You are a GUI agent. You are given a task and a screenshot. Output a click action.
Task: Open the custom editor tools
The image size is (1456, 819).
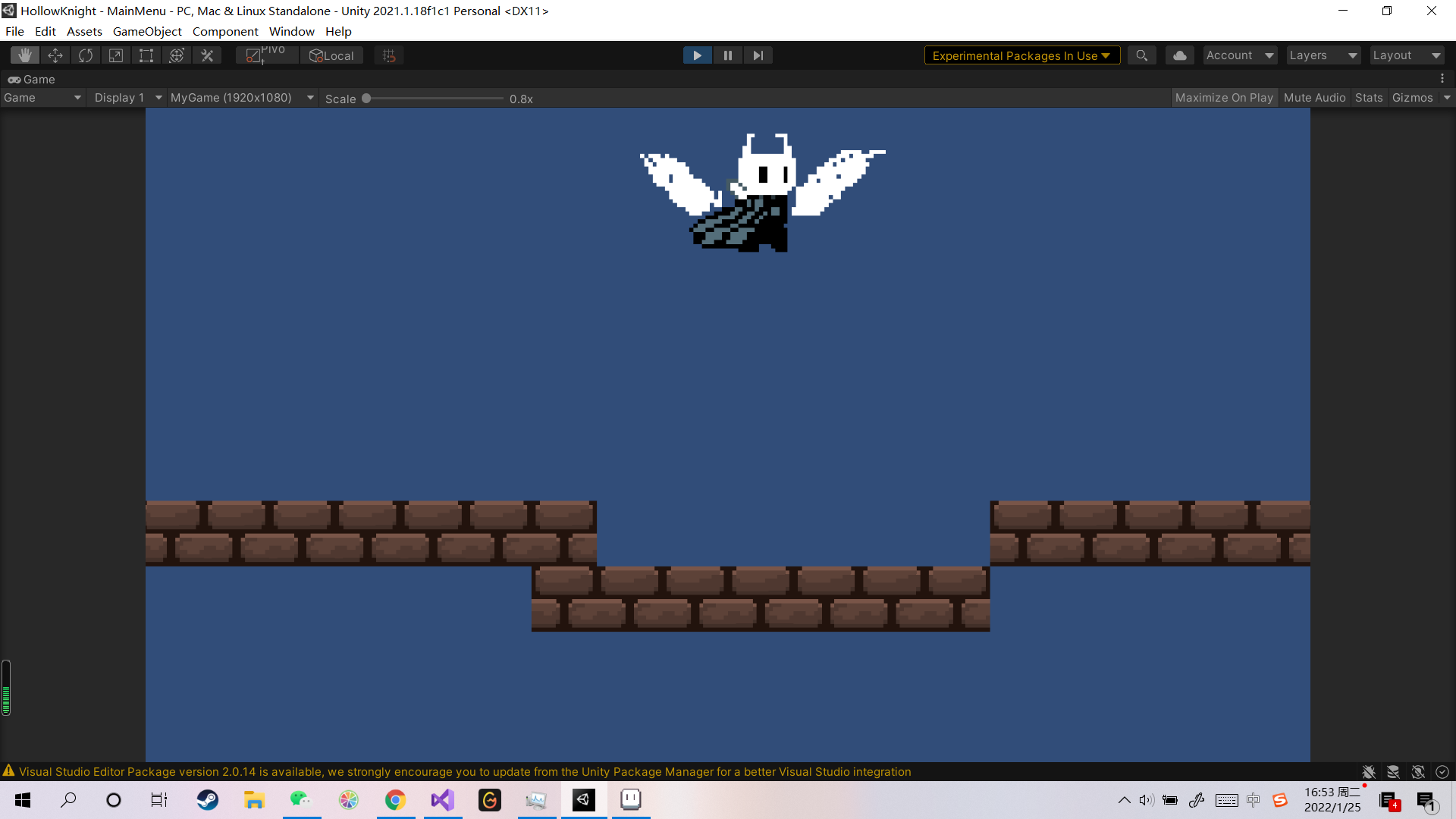point(207,55)
